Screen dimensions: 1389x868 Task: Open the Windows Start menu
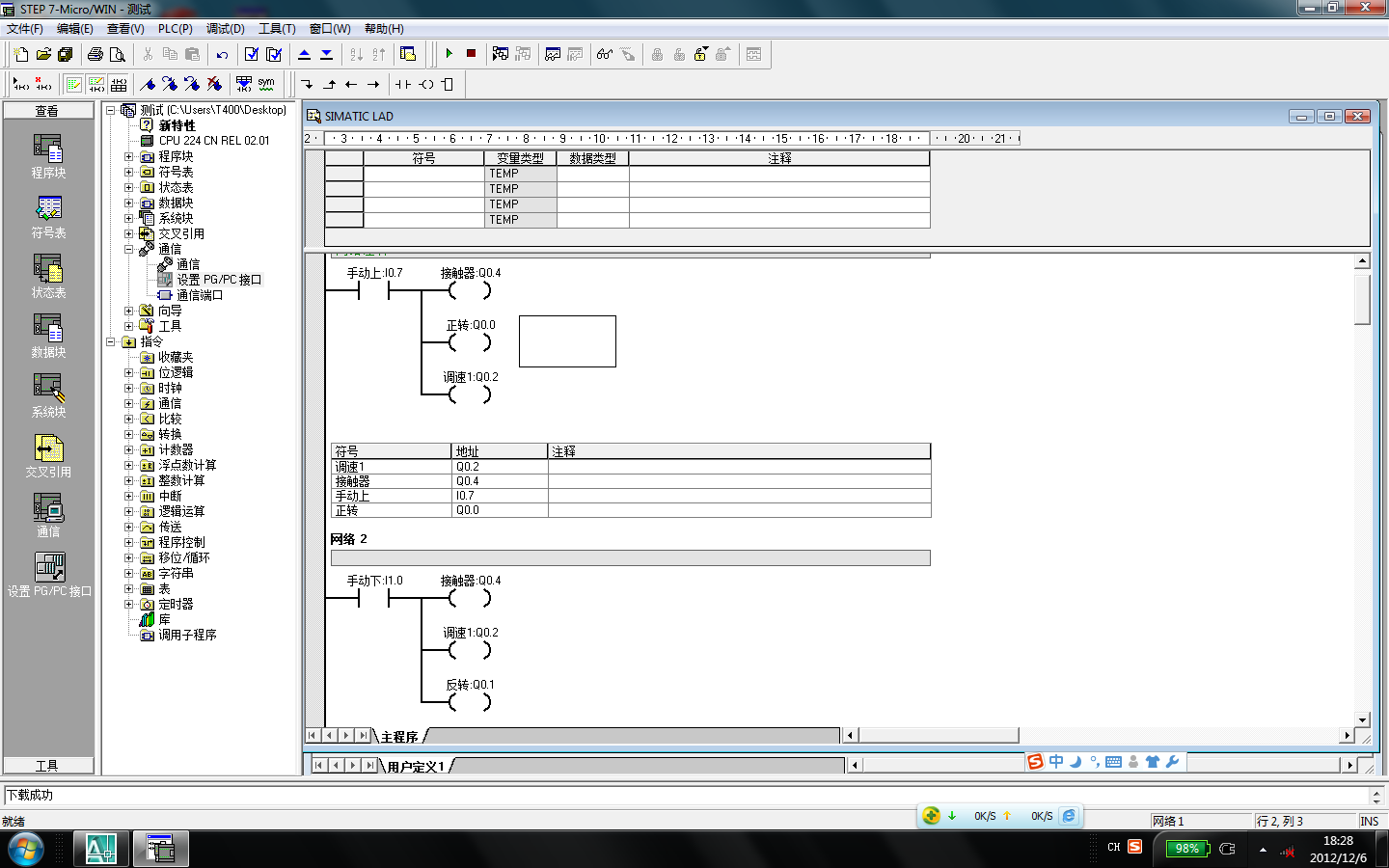pos(26,849)
